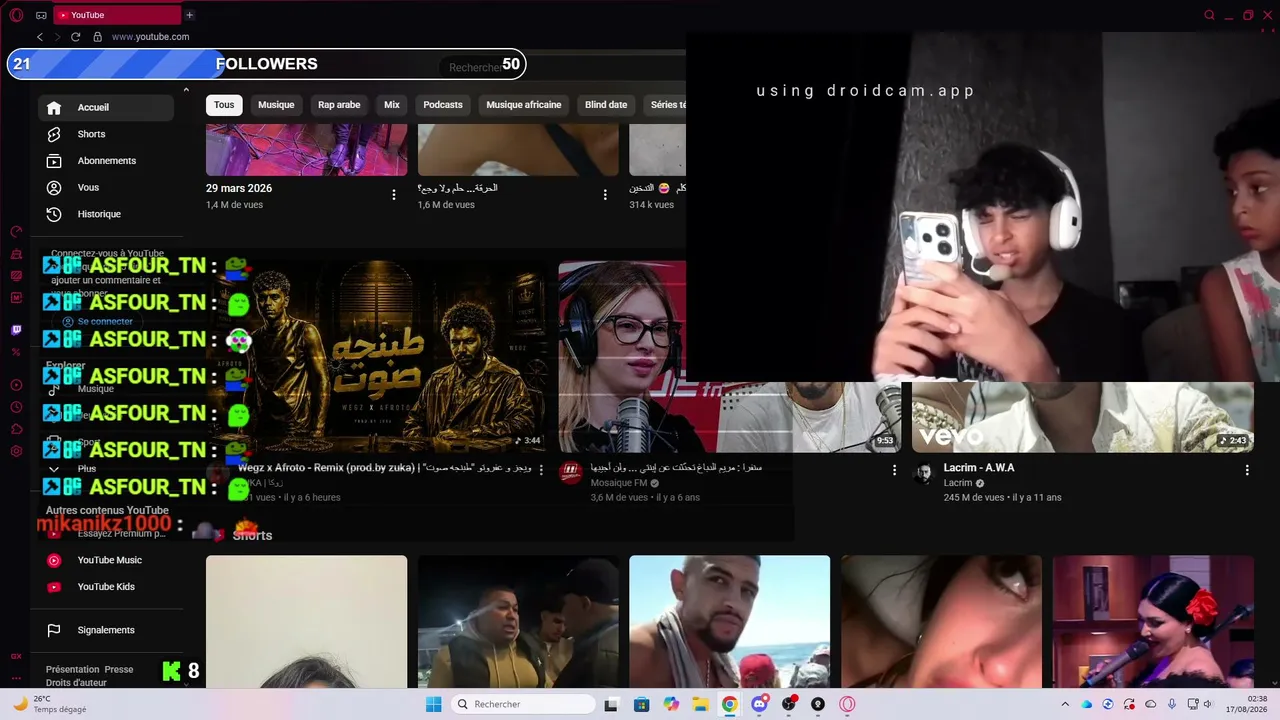Open the Shorts video with shirtless man at beach
The width and height of the screenshot is (1280, 720).
pos(730,622)
